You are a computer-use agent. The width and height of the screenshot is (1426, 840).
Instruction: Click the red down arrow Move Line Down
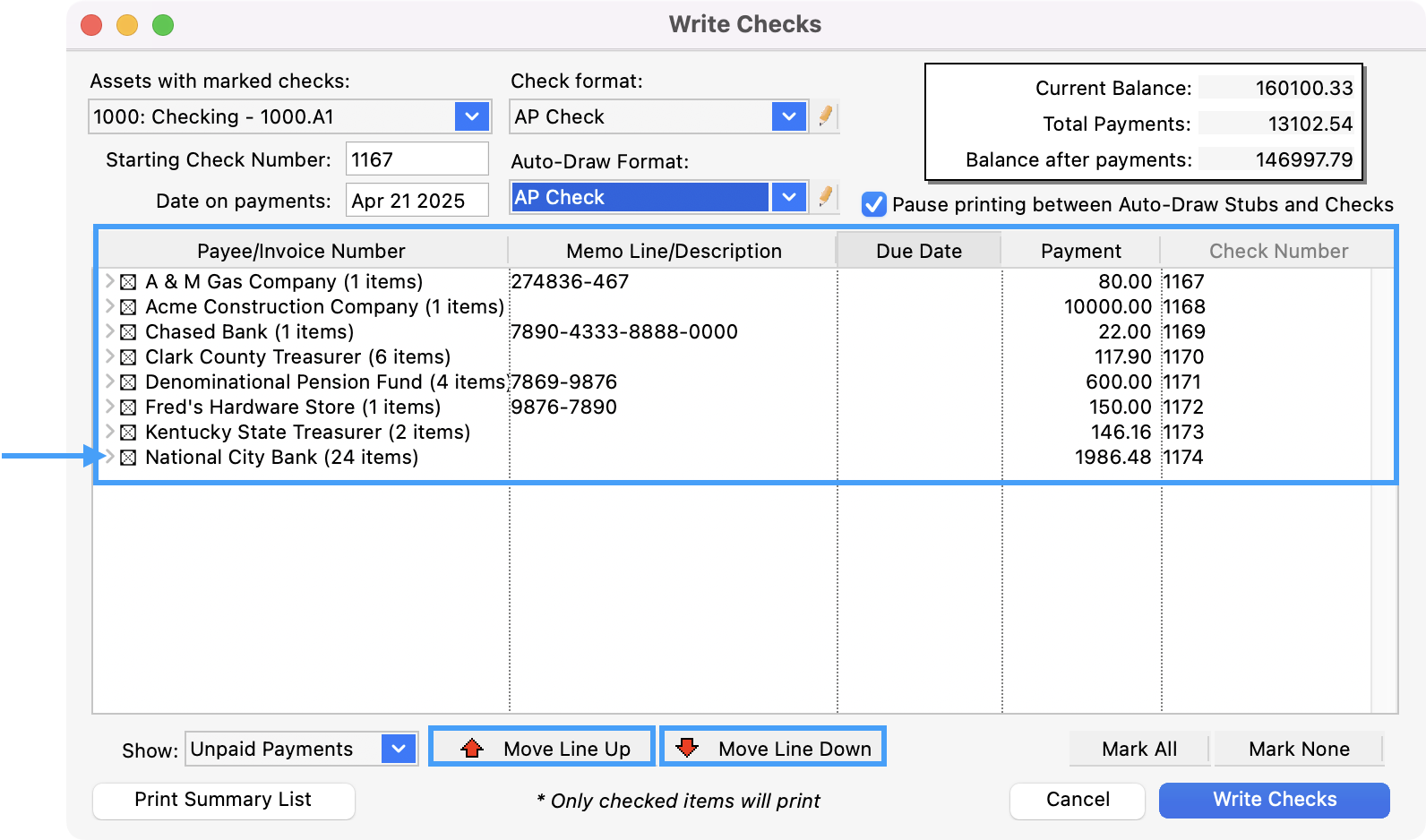[687, 748]
